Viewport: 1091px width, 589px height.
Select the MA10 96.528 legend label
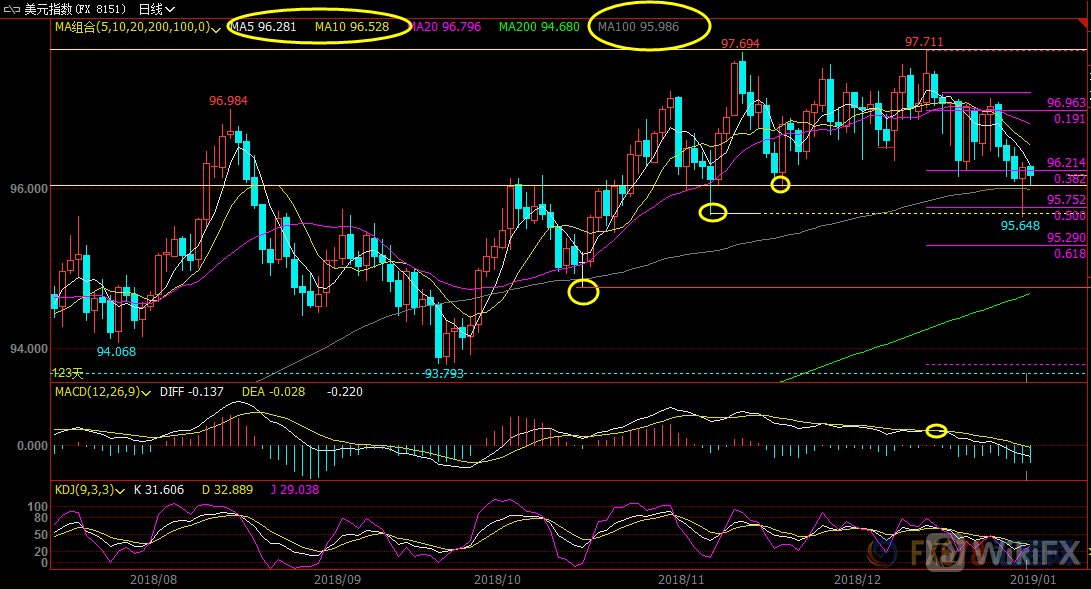tap(351, 27)
